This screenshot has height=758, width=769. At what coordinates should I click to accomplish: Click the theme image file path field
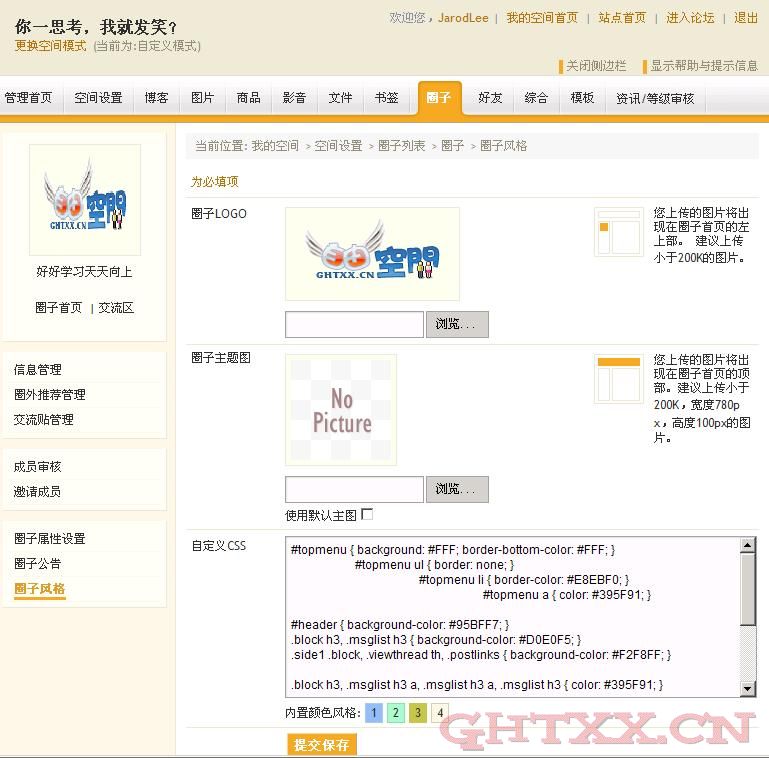click(354, 489)
